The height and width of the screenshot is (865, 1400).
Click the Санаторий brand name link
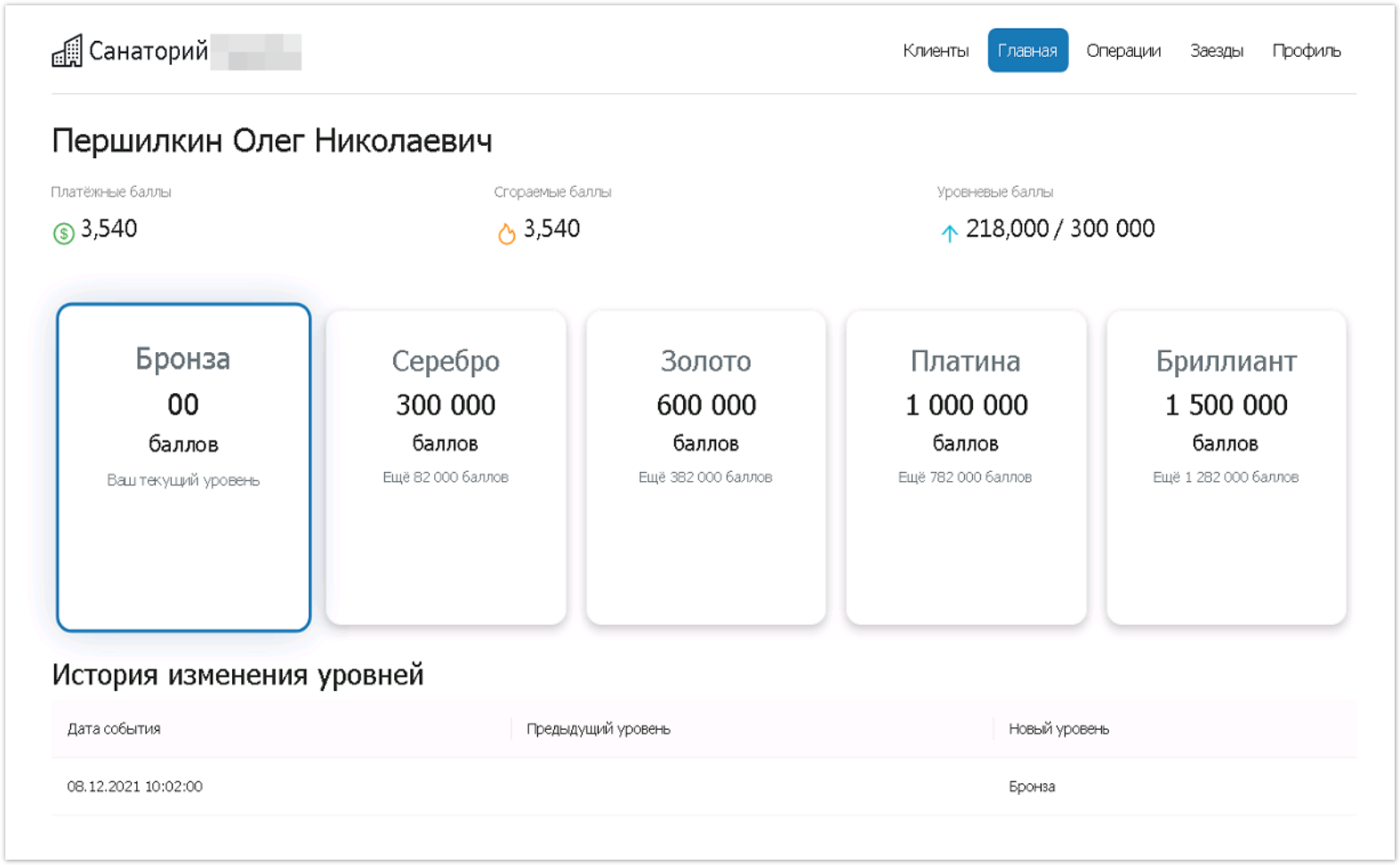pyautogui.click(x=149, y=52)
